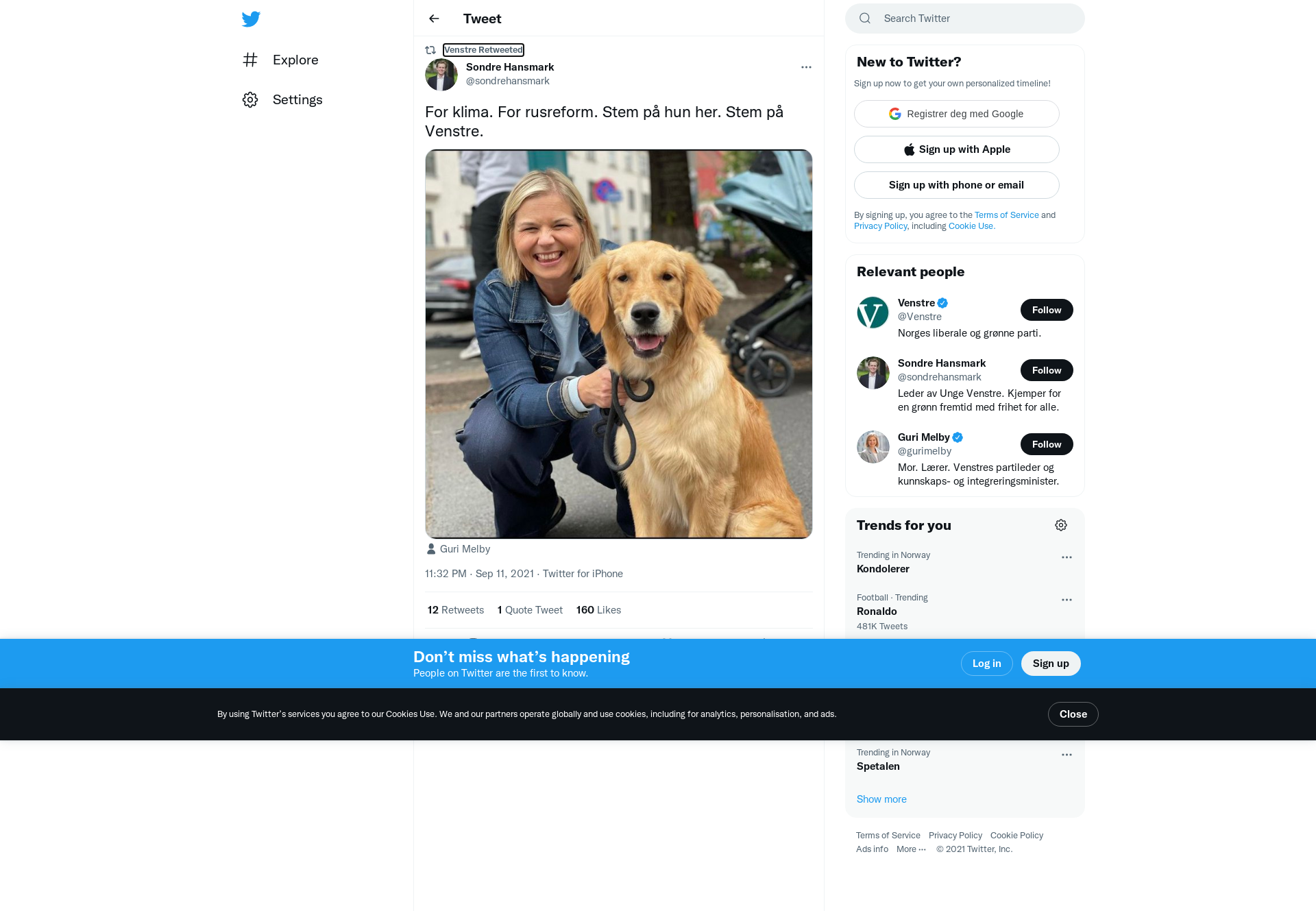Open the Terms of Service link in signup box
1316x911 pixels.
pyautogui.click(x=1007, y=215)
